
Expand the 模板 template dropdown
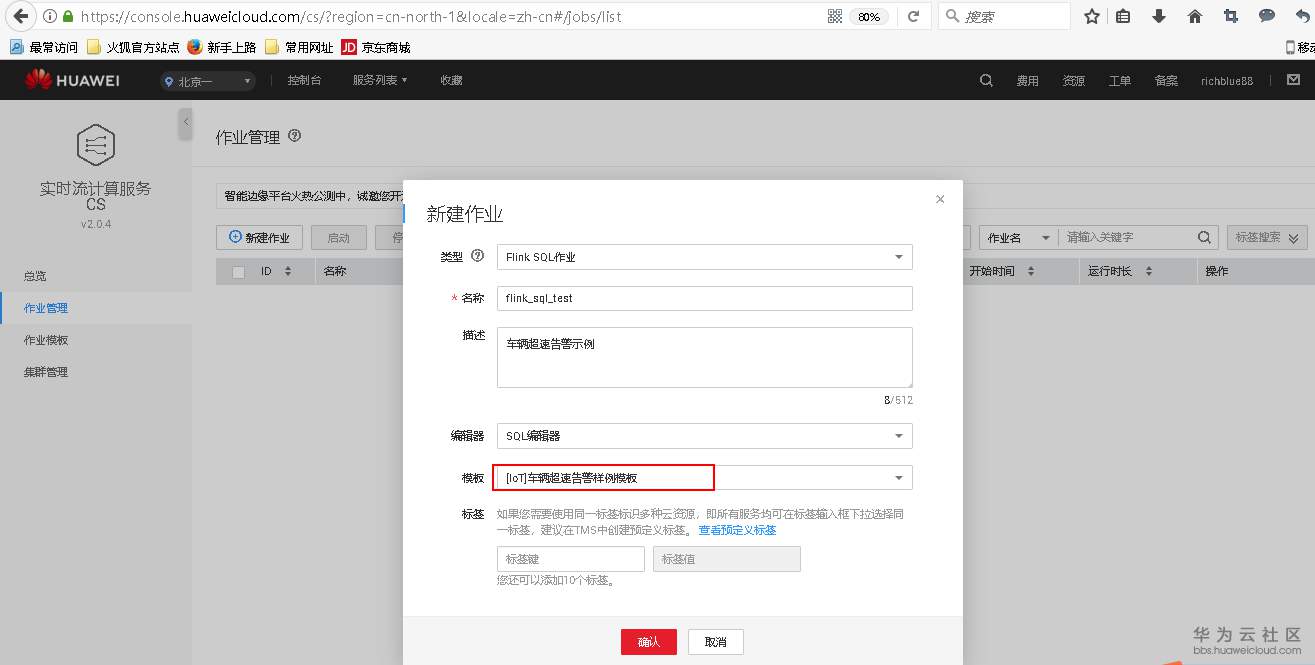tap(898, 477)
